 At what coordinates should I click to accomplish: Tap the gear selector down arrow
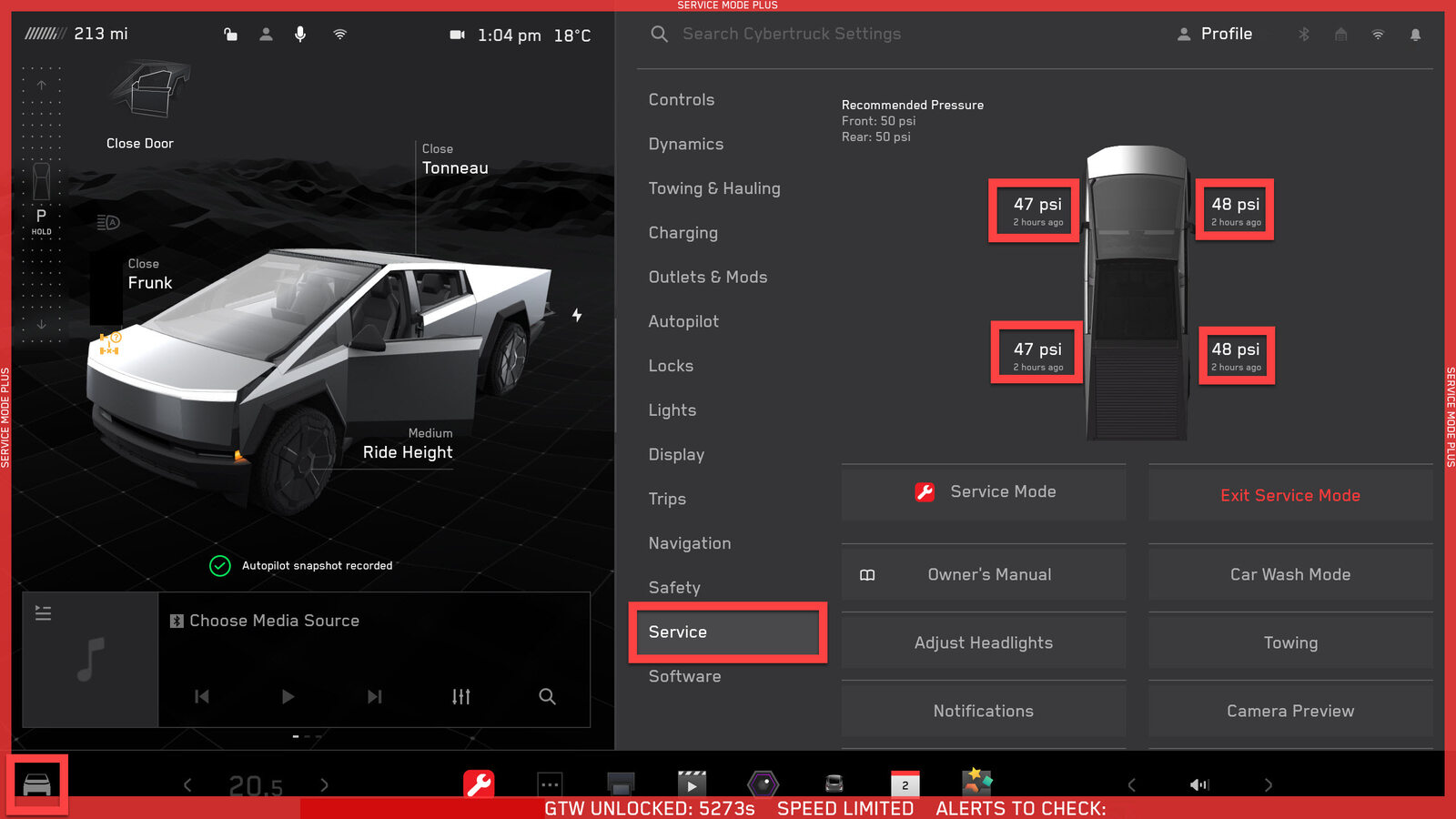[x=41, y=324]
